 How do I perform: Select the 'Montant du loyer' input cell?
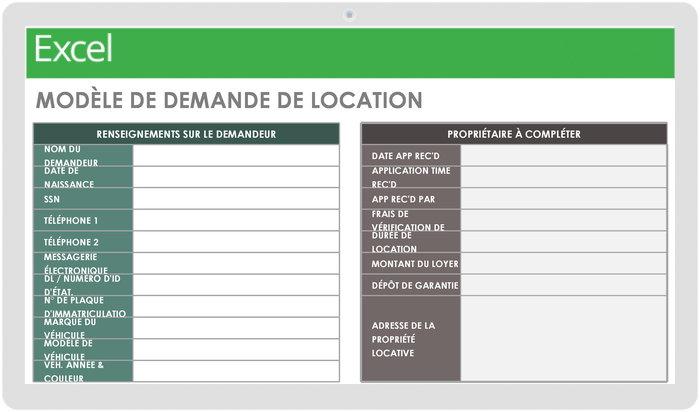point(564,263)
